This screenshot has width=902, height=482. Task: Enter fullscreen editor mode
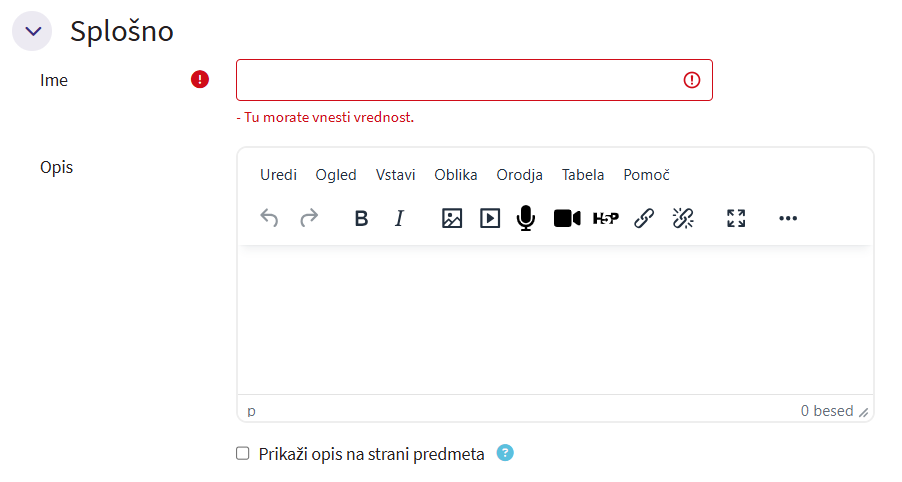(x=736, y=218)
